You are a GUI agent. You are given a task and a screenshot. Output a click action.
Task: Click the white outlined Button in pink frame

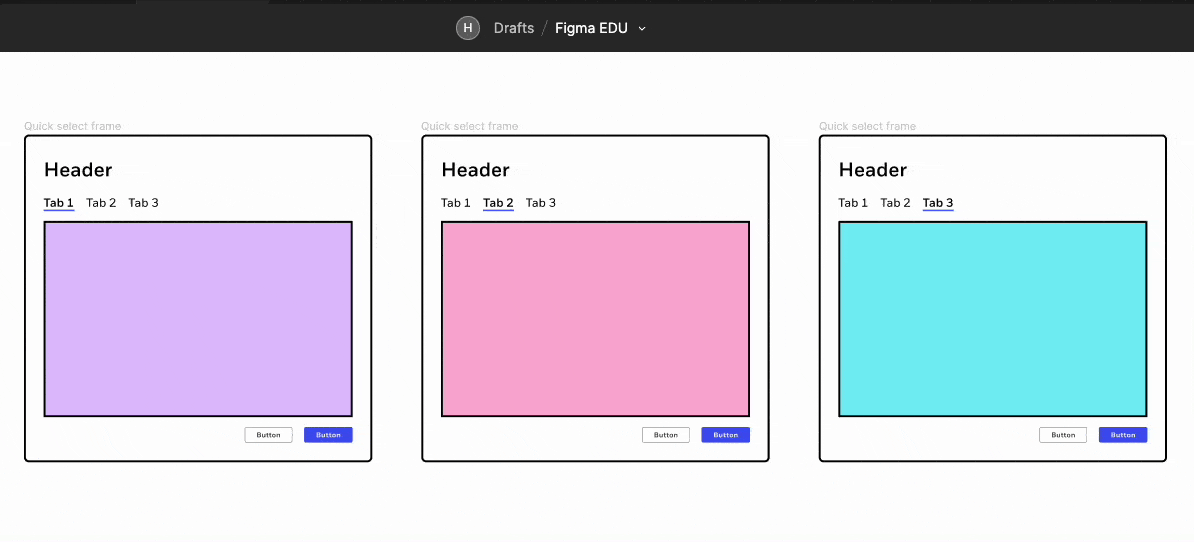pyautogui.click(x=666, y=435)
